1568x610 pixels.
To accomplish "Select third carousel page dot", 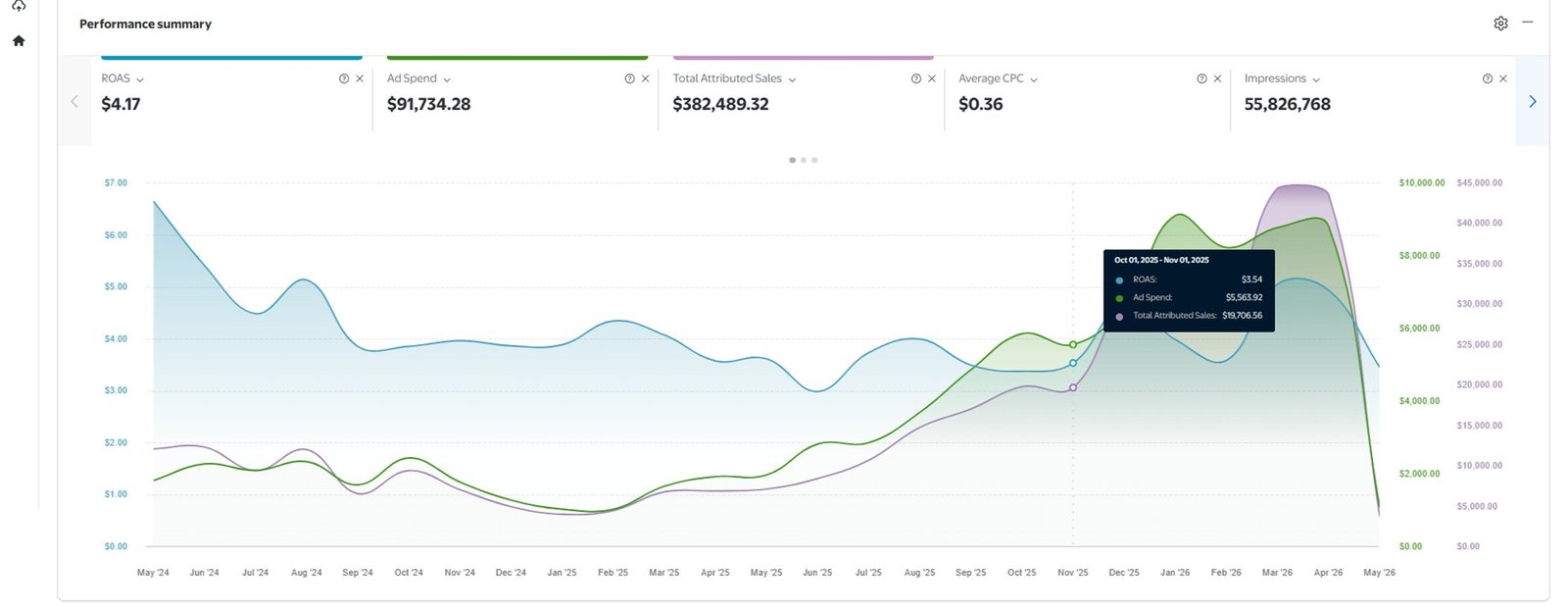I will click(814, 160).
